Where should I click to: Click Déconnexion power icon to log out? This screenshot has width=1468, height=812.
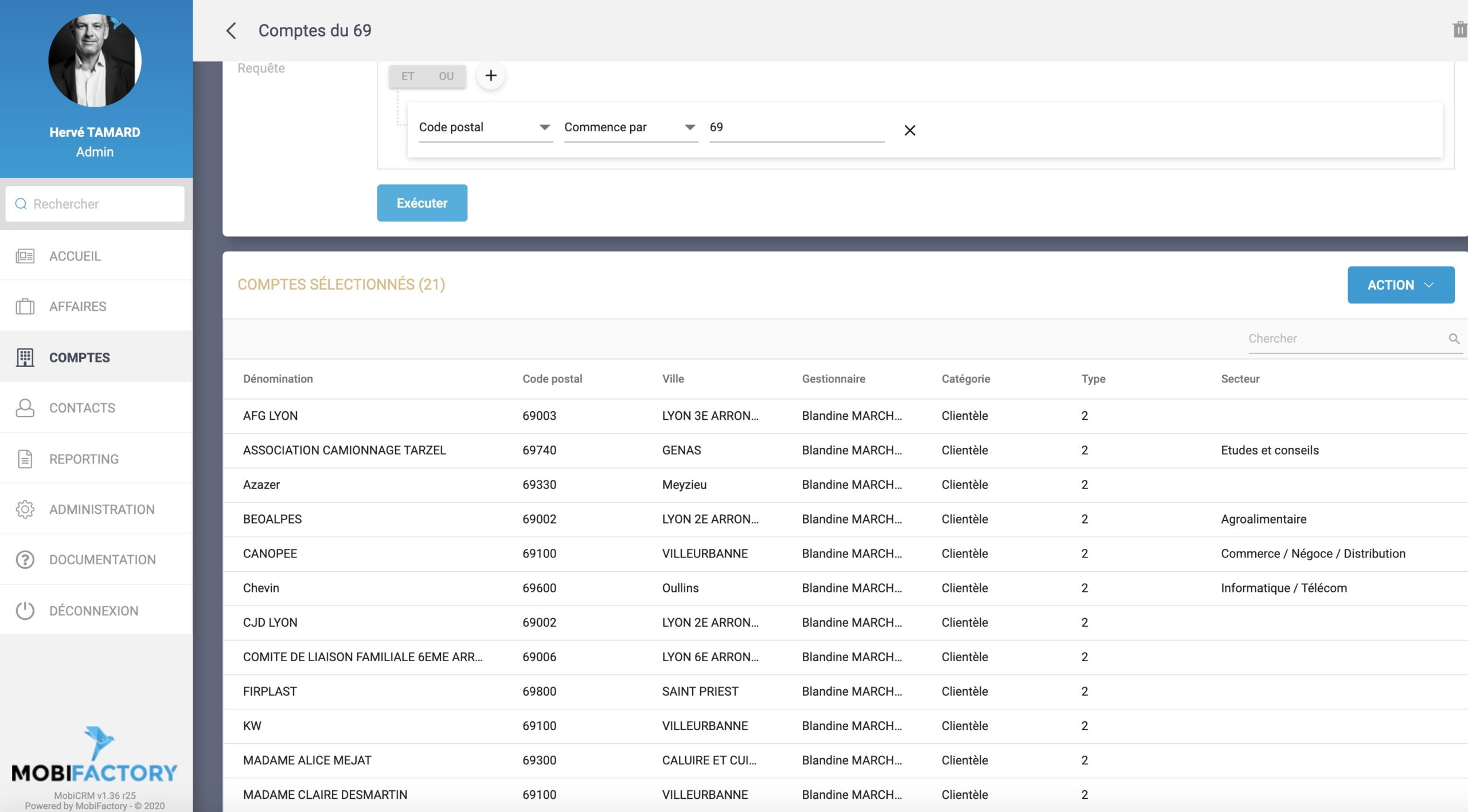coord(25,611)
